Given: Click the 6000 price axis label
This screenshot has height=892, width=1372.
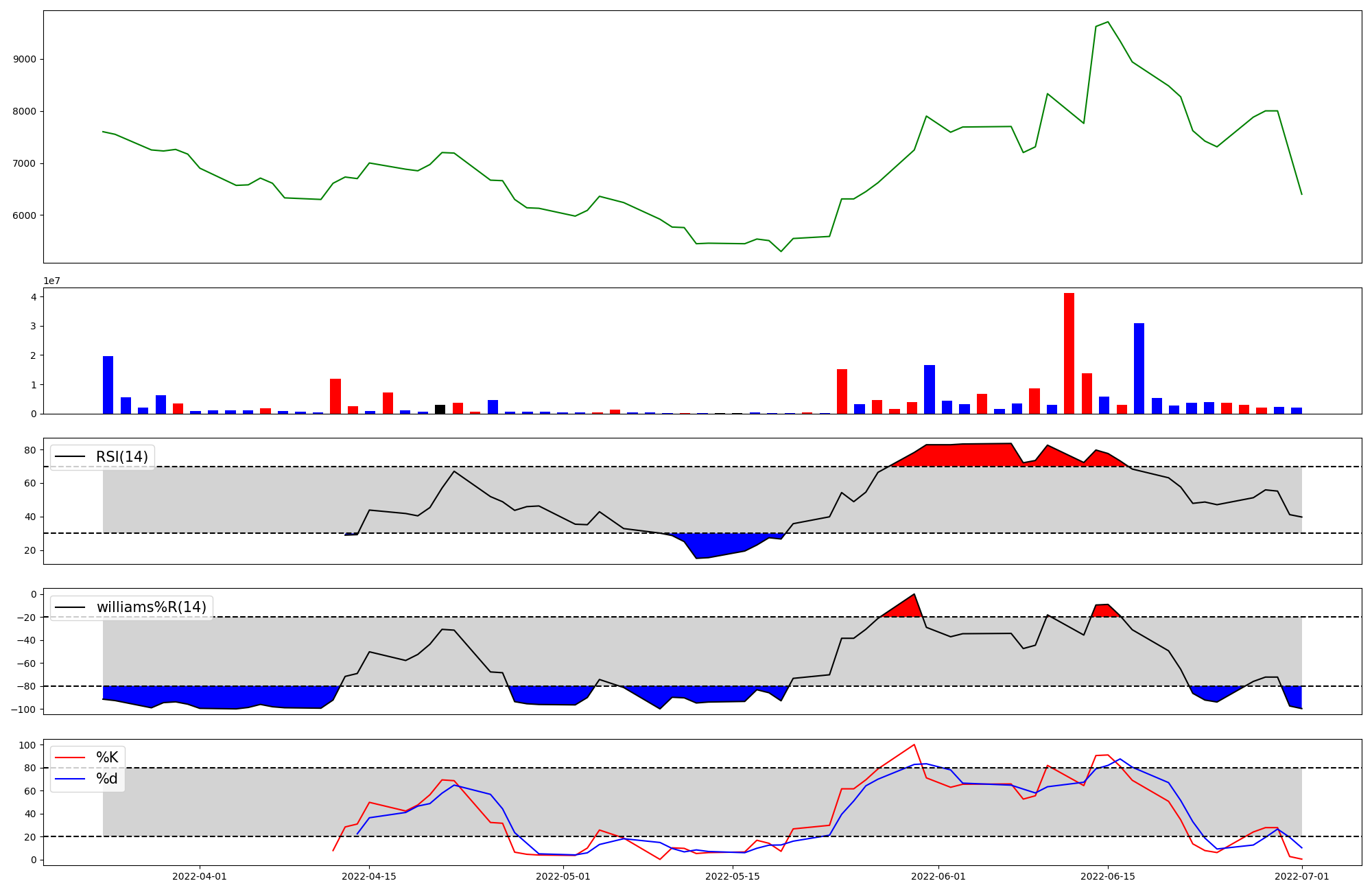Looking at the screenshot, I should [25, 215].
